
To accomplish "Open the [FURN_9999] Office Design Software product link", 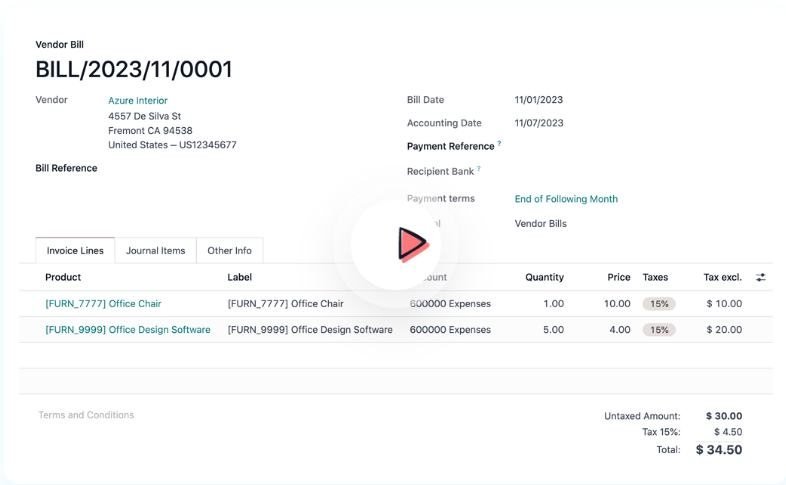I will tap(128, 330).
